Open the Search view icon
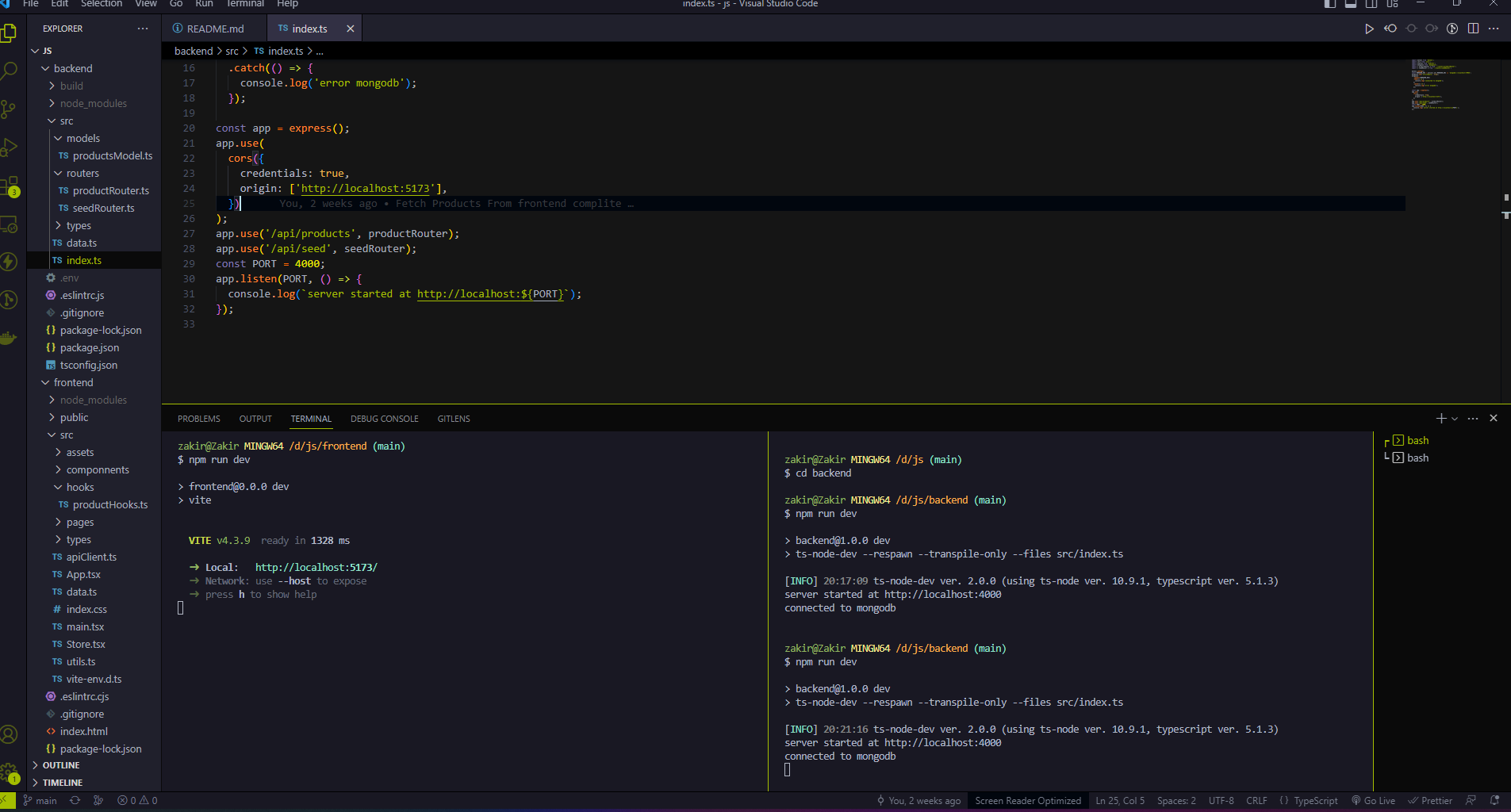Image resolution: width=1511 pixels, height=812 pixels. [x=10, y=71]
